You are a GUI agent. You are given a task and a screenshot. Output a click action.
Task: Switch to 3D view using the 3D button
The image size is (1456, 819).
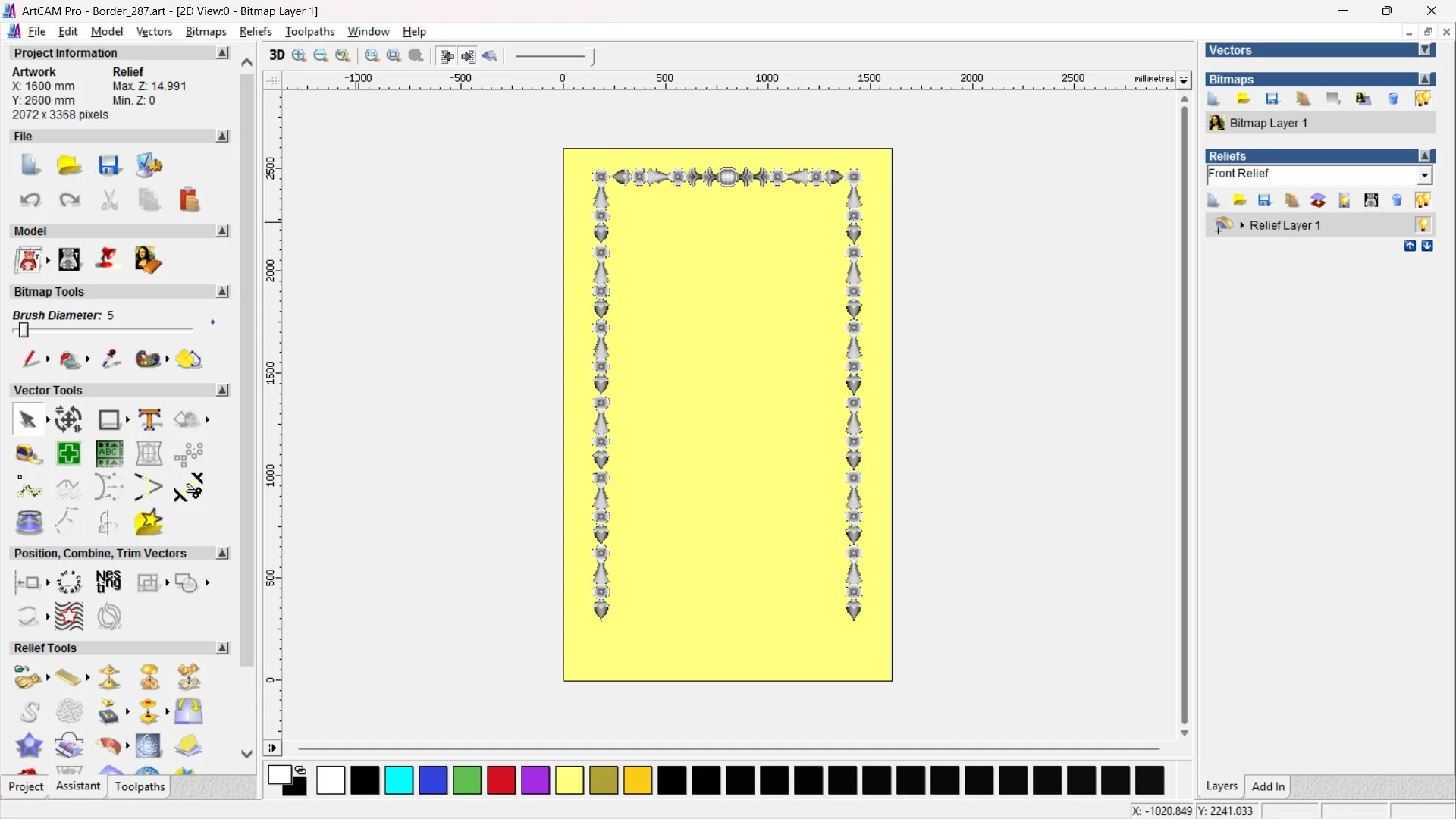point(277,55)
